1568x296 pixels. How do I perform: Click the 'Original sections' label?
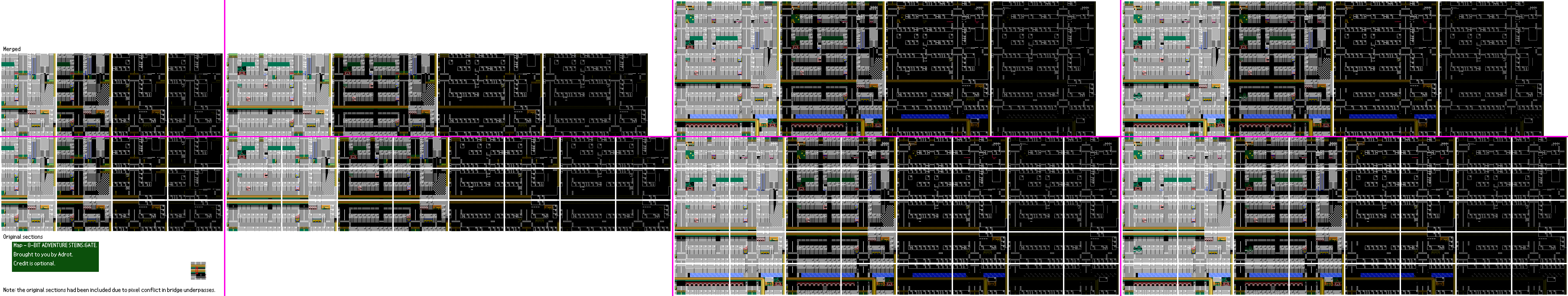point(23,237)
